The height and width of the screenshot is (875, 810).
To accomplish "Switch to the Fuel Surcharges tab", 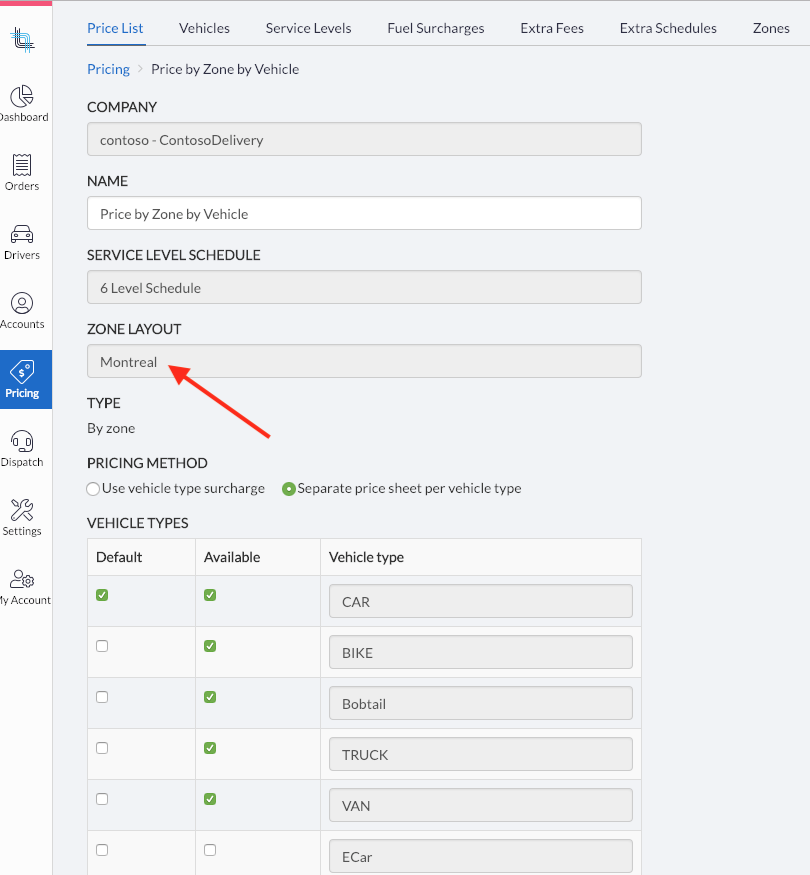I will point(436,28).
